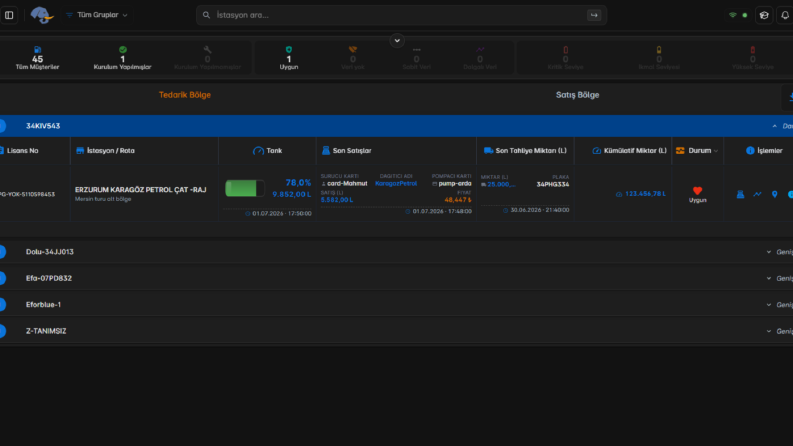This screenshot has width=793, height=446.
Task: Click the 78,0% tank percentage
Action: point(298,183)
